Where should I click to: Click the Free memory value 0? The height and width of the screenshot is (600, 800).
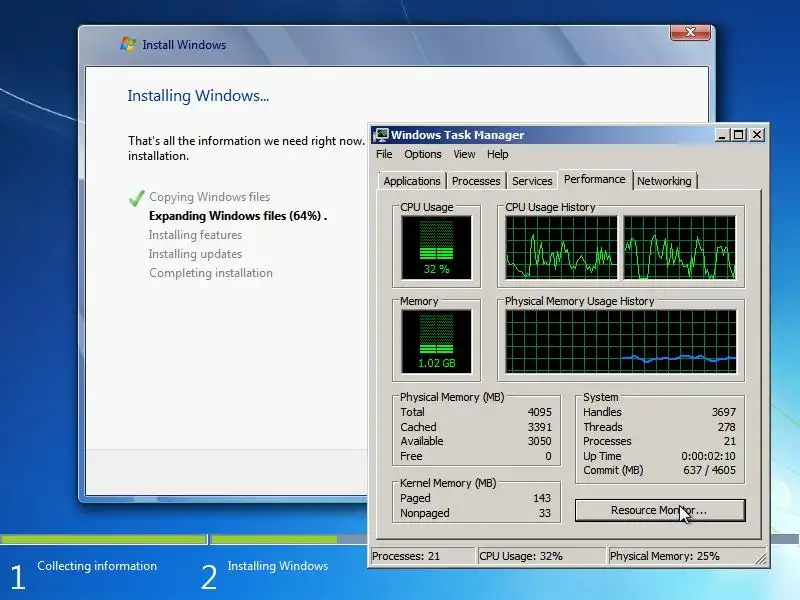point(548,456)
